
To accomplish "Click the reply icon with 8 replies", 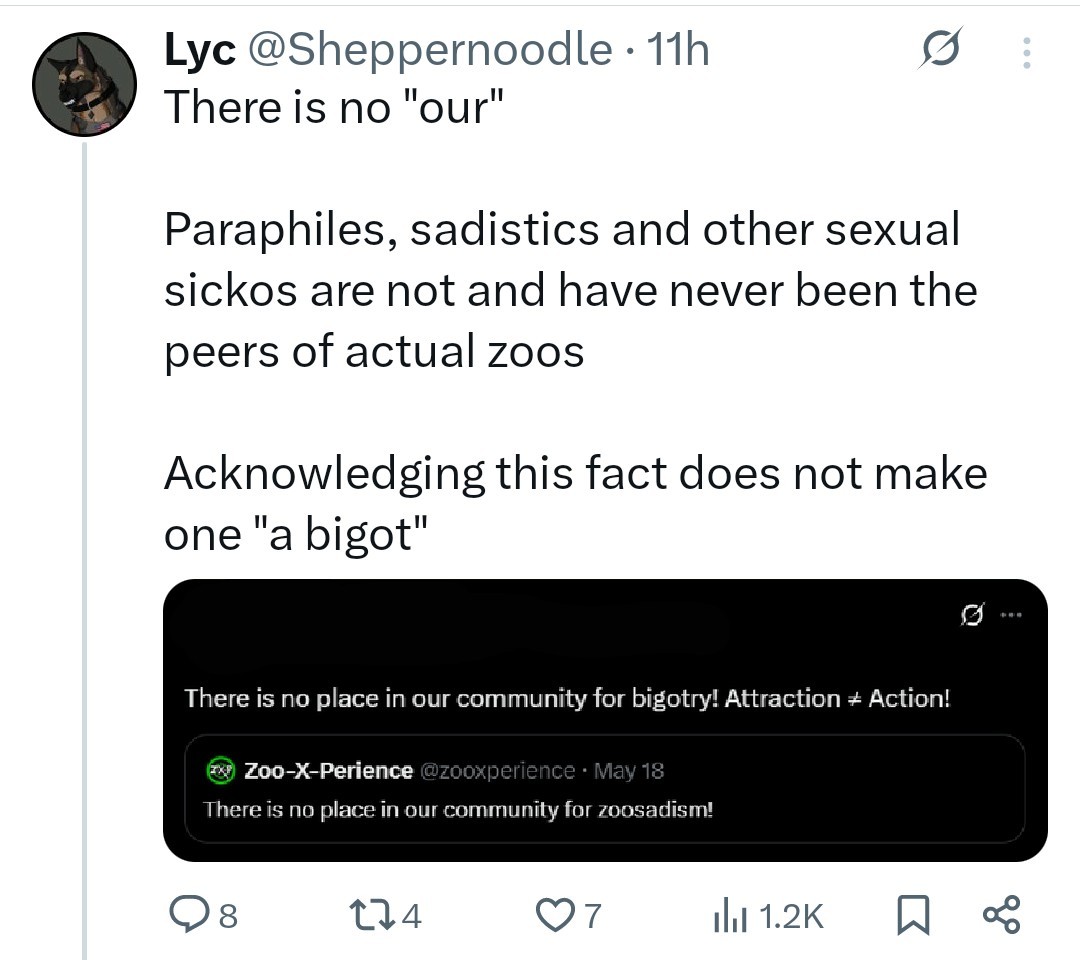I will [x=203, y=915].
